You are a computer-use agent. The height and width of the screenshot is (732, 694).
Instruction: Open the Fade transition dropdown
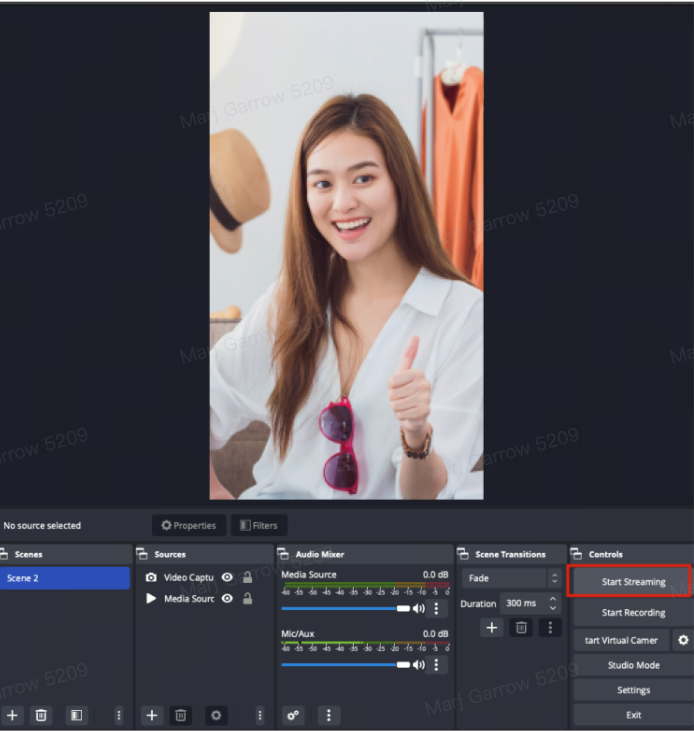514,578
